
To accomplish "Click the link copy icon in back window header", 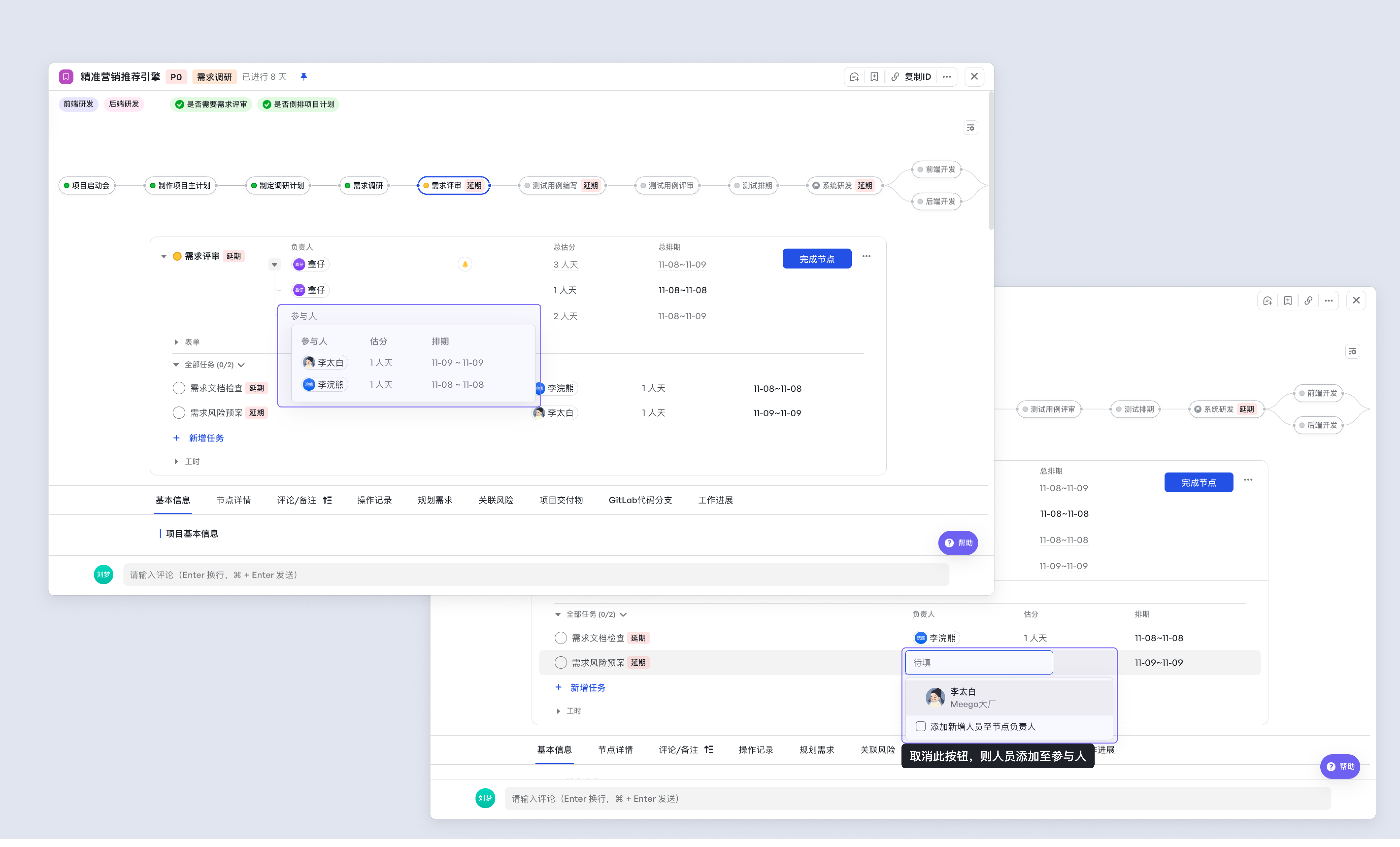I will [1309, 301].
